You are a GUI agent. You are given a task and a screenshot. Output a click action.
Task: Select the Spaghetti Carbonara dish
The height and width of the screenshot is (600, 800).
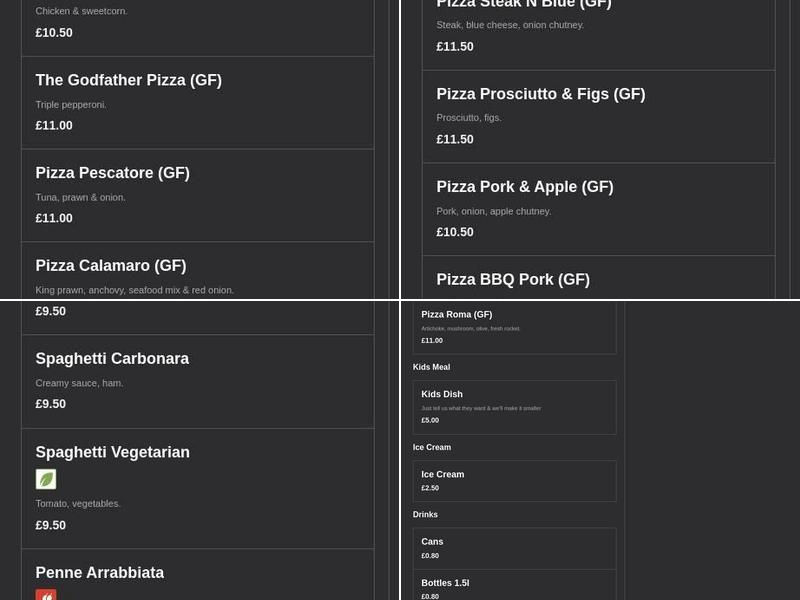[112, 359]
